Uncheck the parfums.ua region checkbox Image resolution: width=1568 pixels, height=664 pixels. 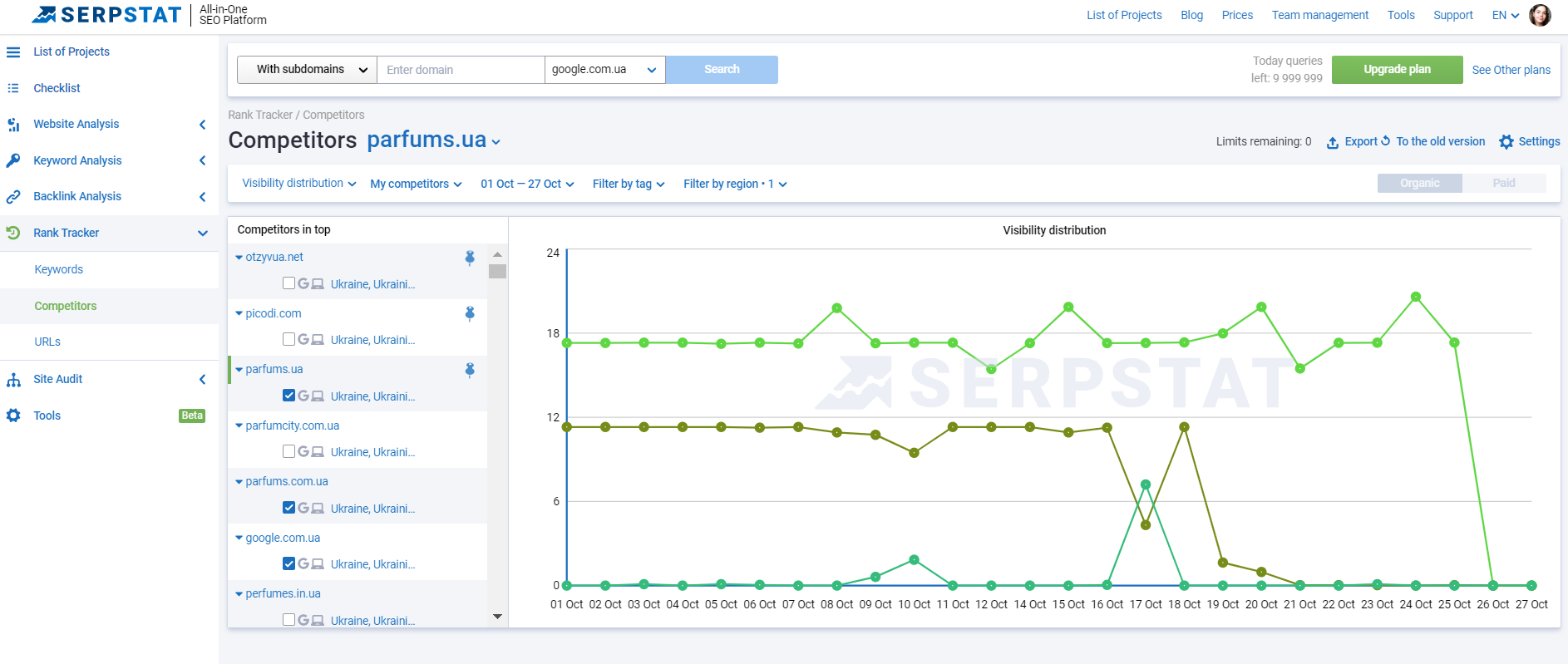288,396
